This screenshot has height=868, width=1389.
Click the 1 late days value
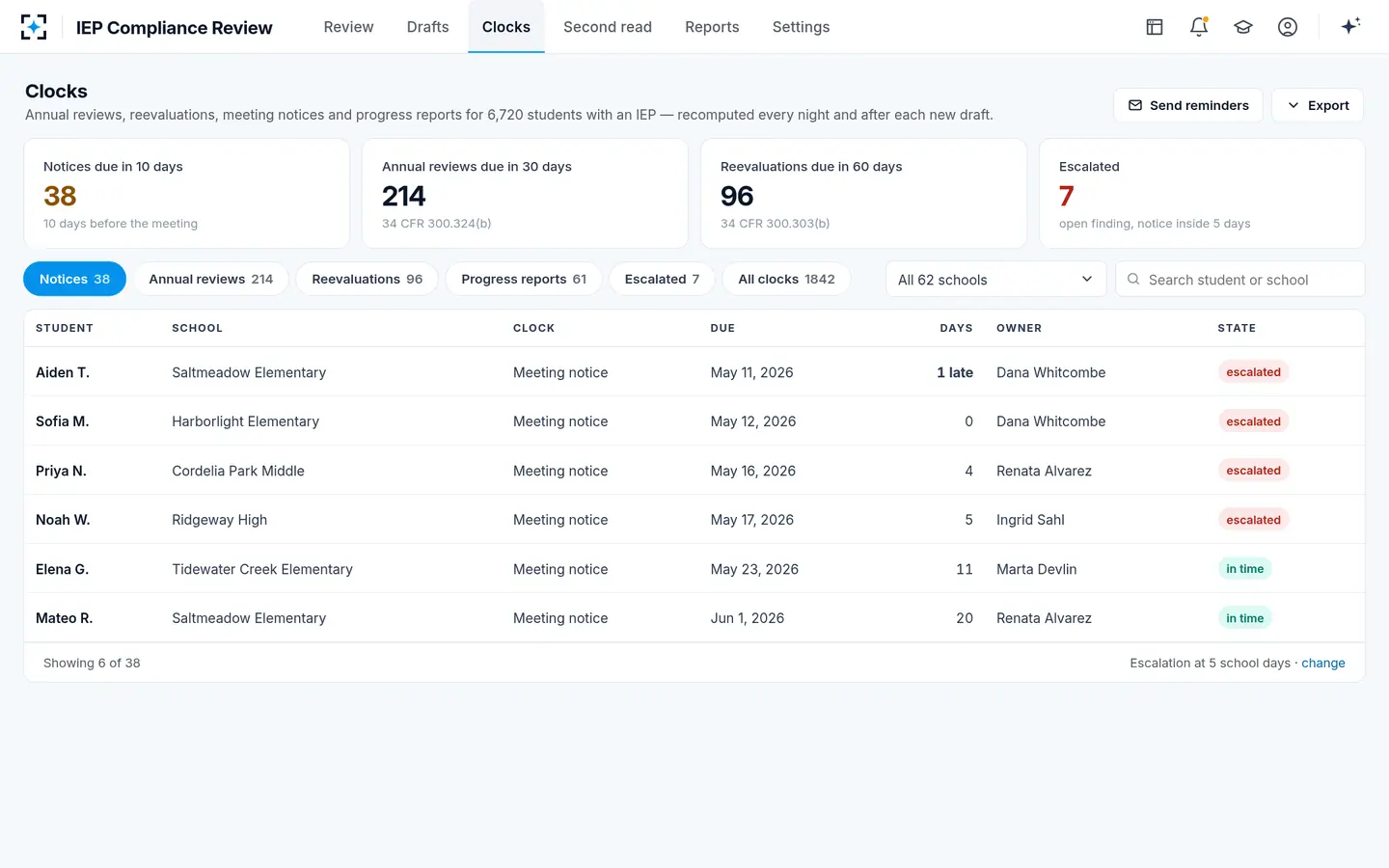point(955,372)
